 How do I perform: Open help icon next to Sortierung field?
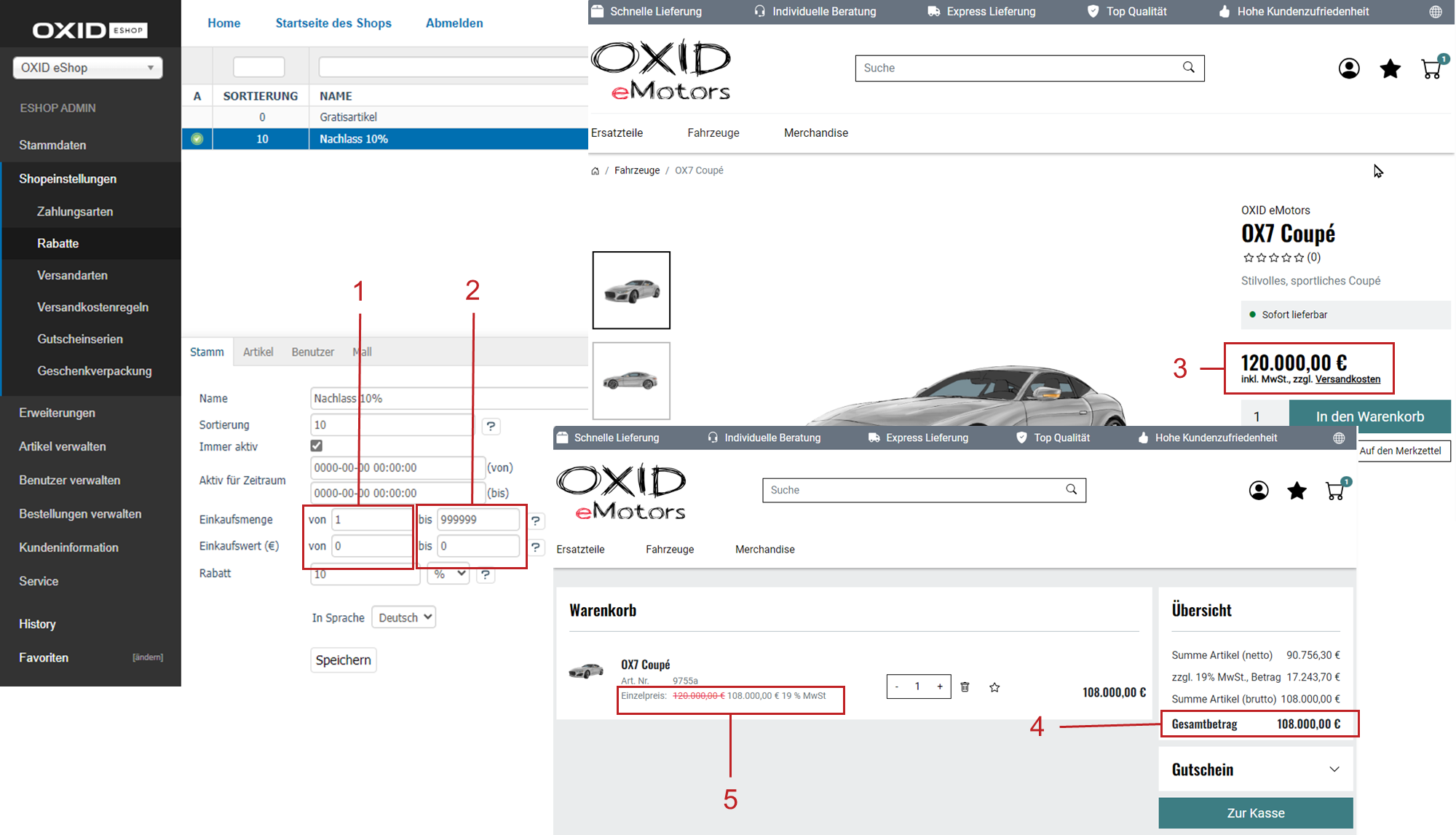[491, 426]
